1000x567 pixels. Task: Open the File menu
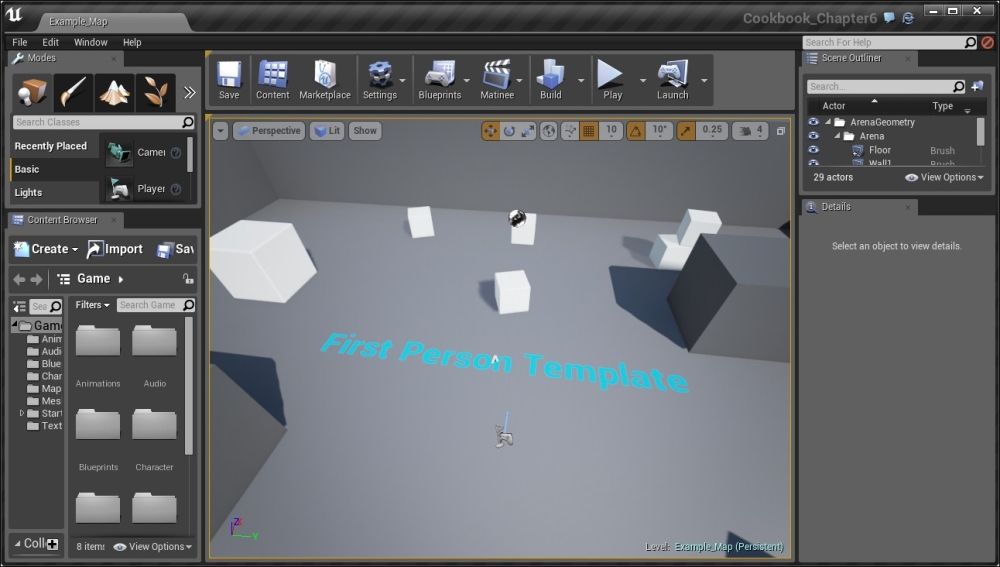[x=20, y=42]
